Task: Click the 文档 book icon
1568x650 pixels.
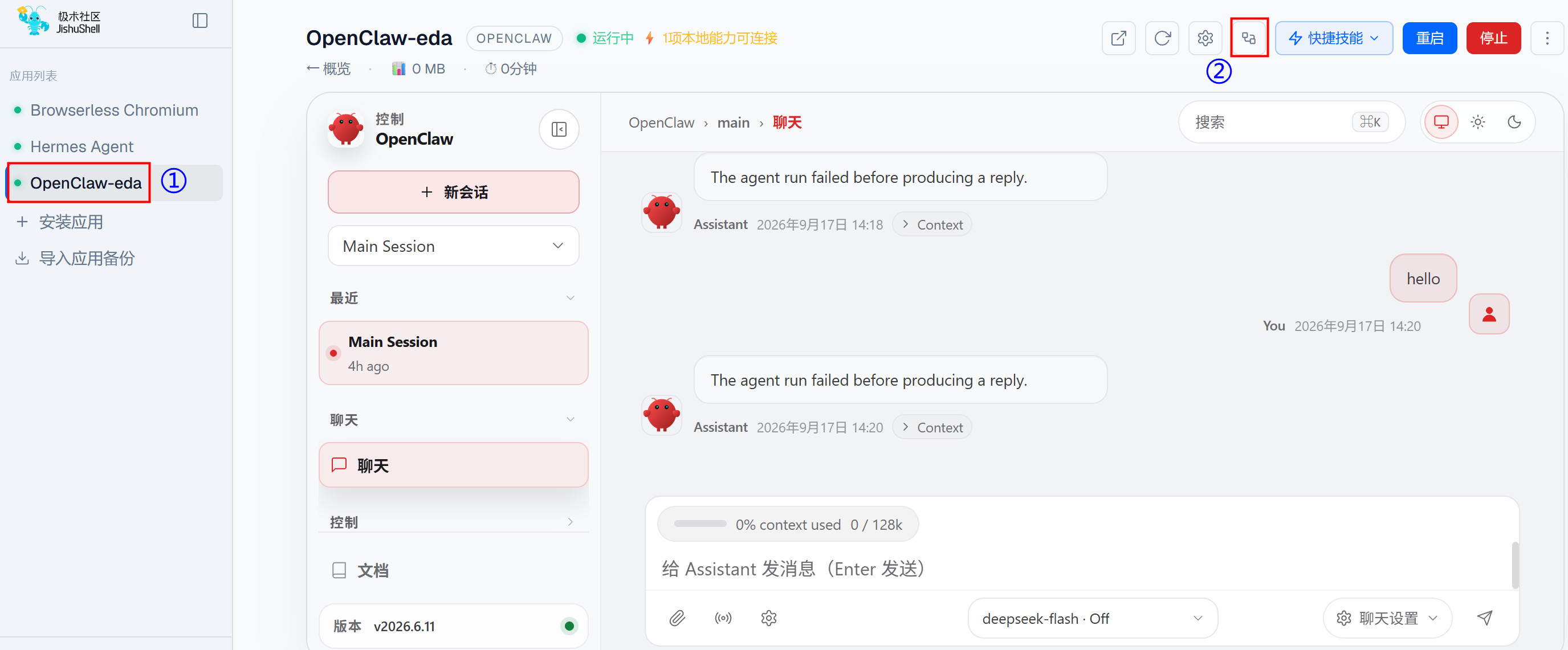Action: (339, 570)
